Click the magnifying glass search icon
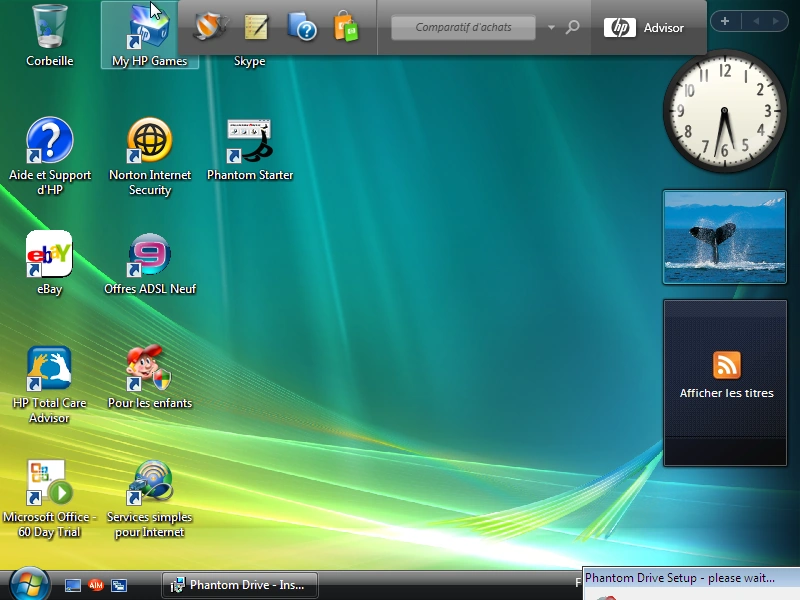The height and width of the screenshot is (600, 800). pos(572,27)
